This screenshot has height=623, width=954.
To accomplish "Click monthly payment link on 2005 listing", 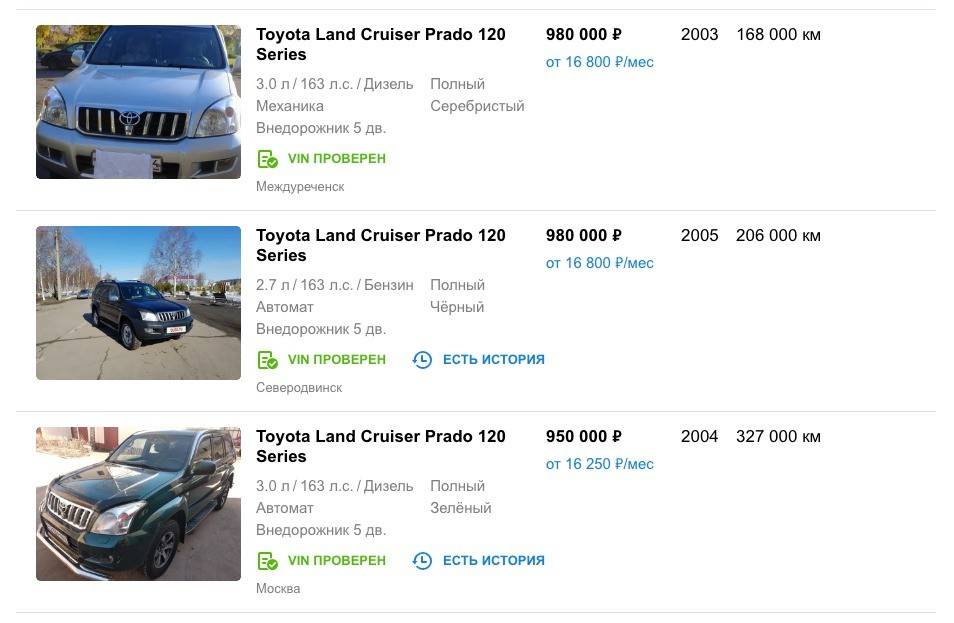I will [x=599, y=263].
